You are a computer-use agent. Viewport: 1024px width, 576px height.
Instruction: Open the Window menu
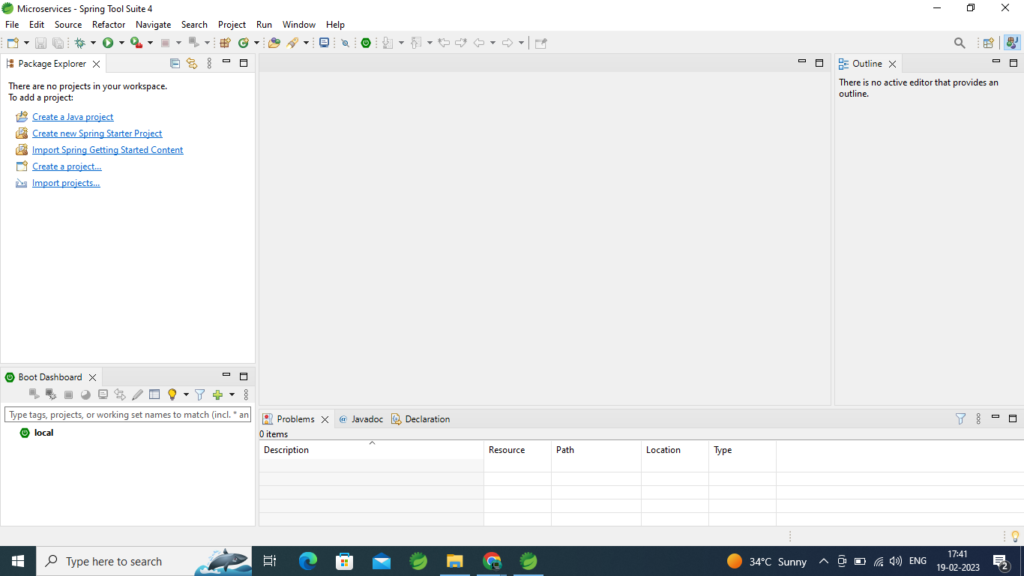[298, 25]
